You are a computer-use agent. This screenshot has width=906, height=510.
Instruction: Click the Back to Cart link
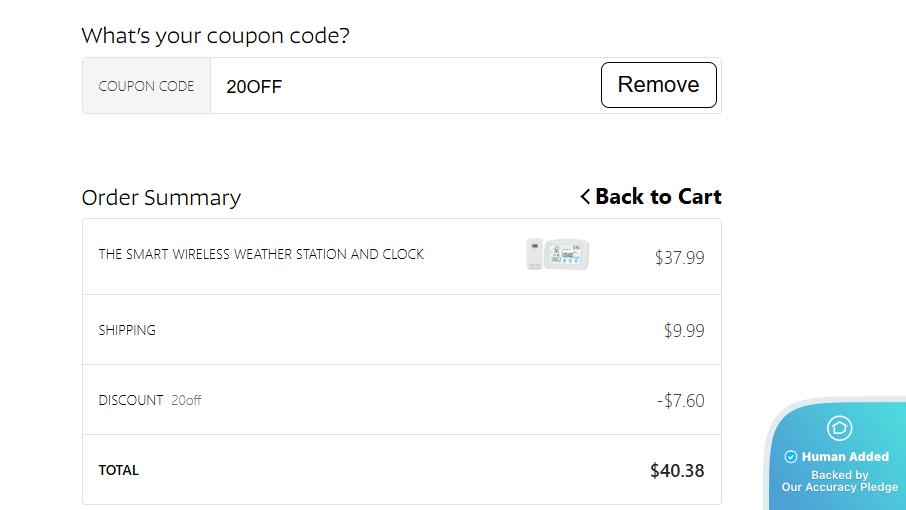[658, 197]
